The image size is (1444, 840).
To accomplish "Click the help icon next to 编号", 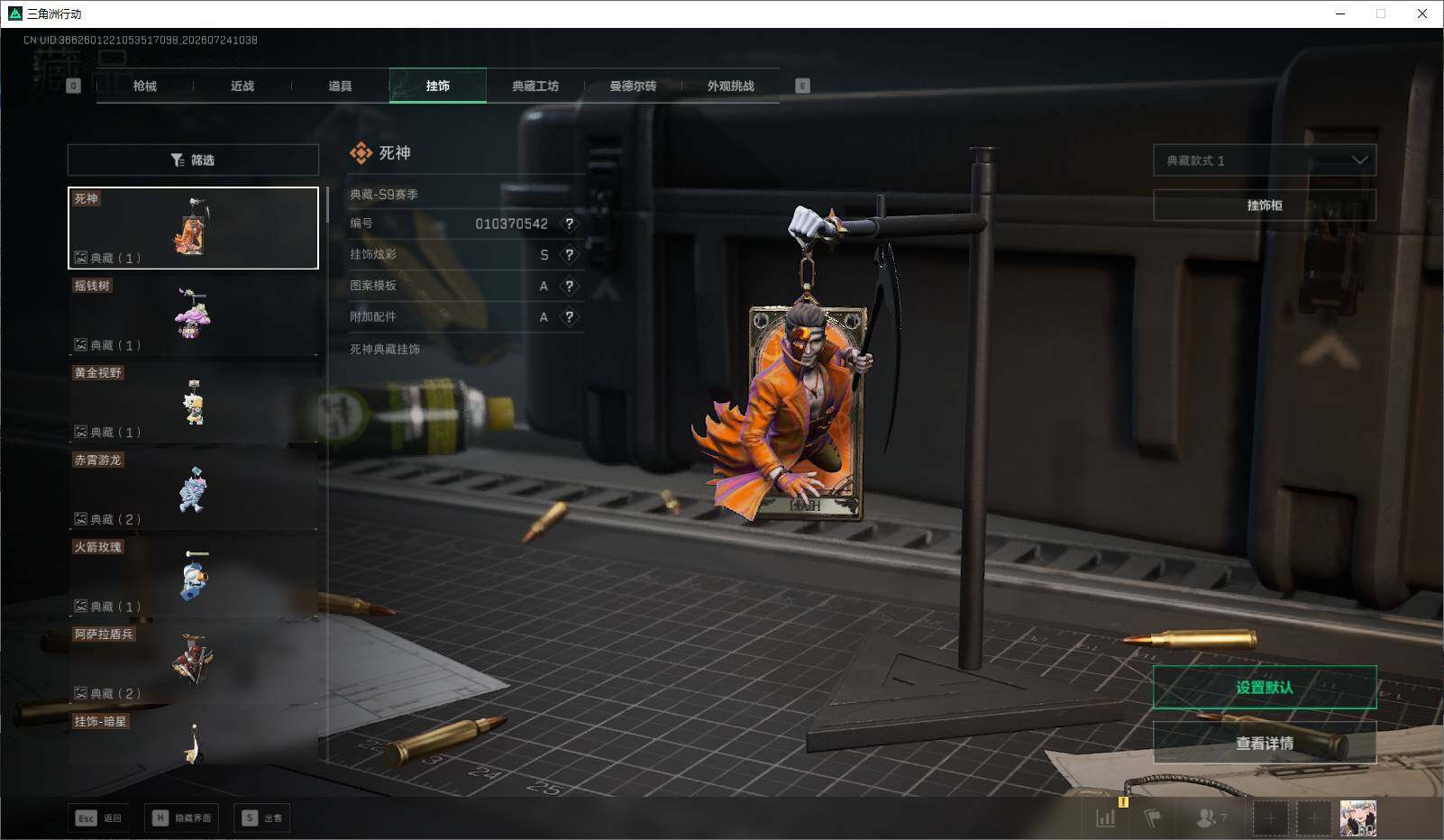I will [x=569, y=224].
